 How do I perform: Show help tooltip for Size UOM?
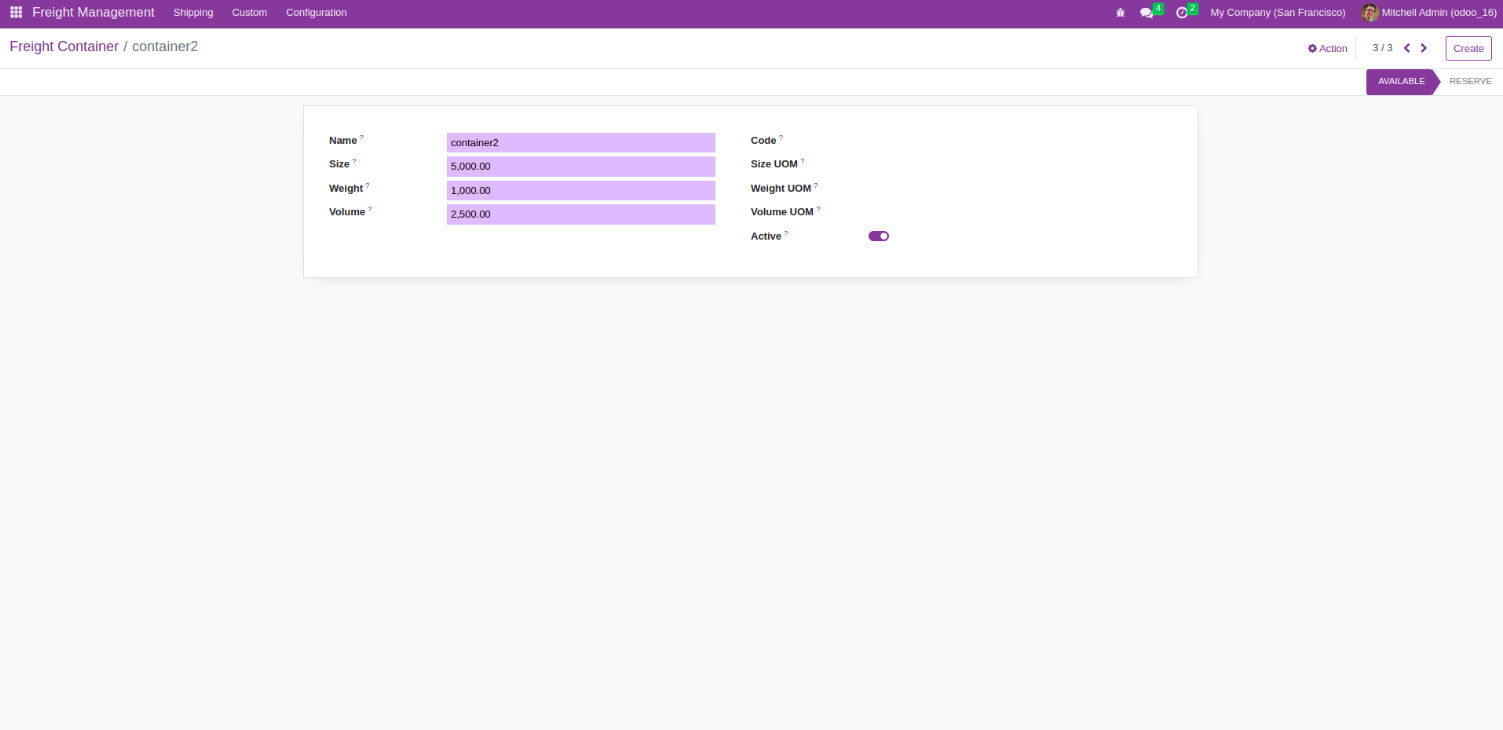pos(802,161)
